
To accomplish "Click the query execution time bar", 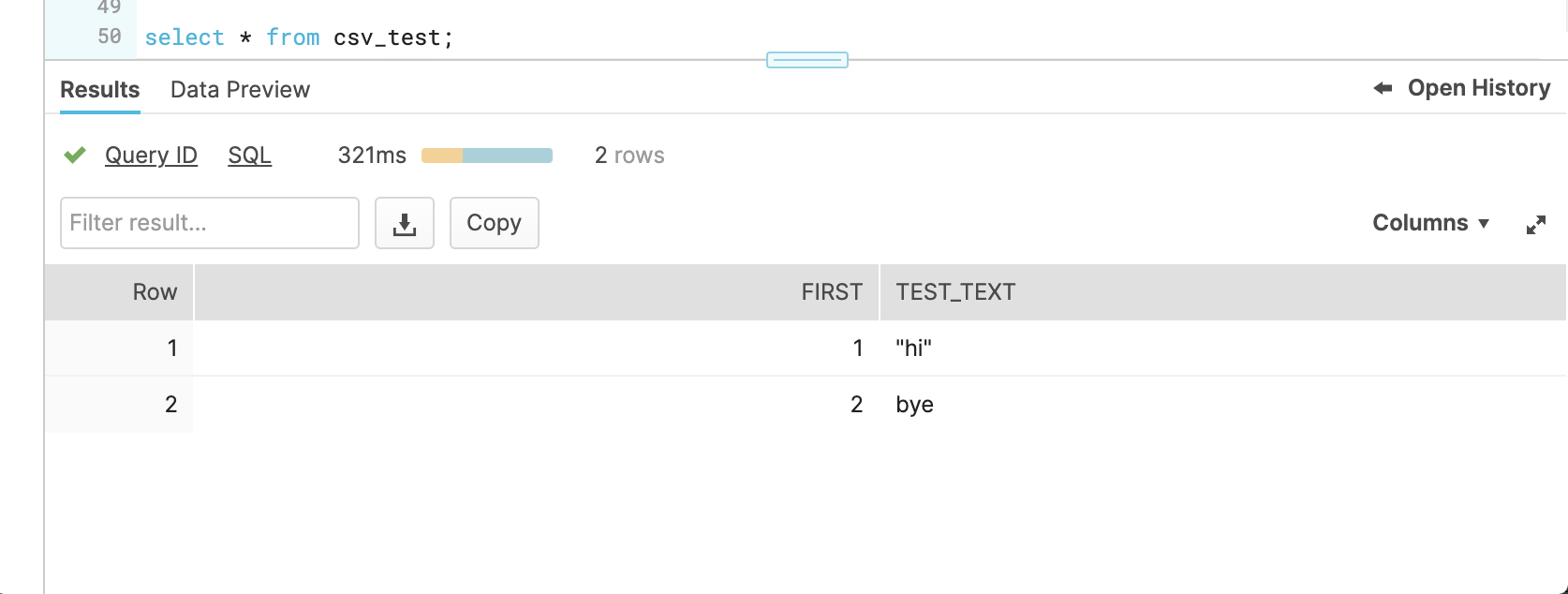I will click(x=486, y=156).
